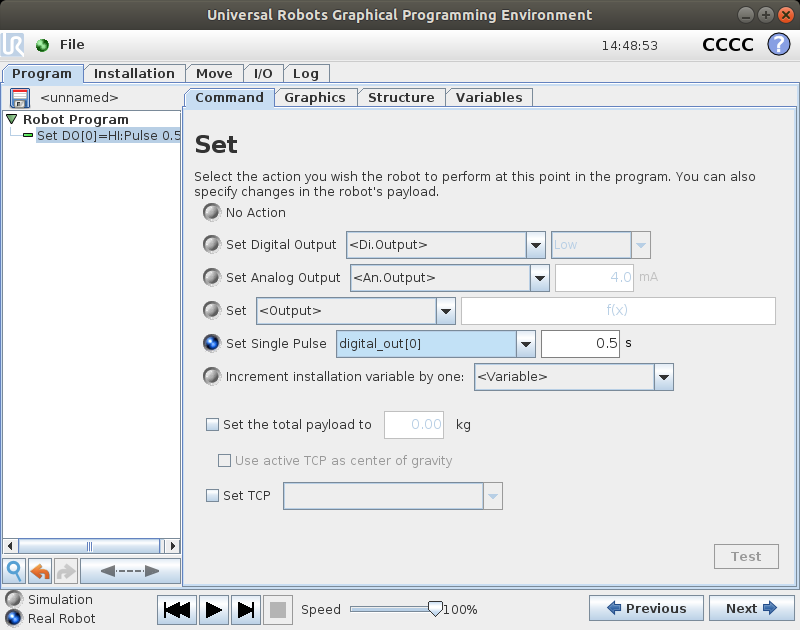Click the Speed slider handle
Image resolution: width=800 pixels, height=630 pixels.
tap(434, 608)
